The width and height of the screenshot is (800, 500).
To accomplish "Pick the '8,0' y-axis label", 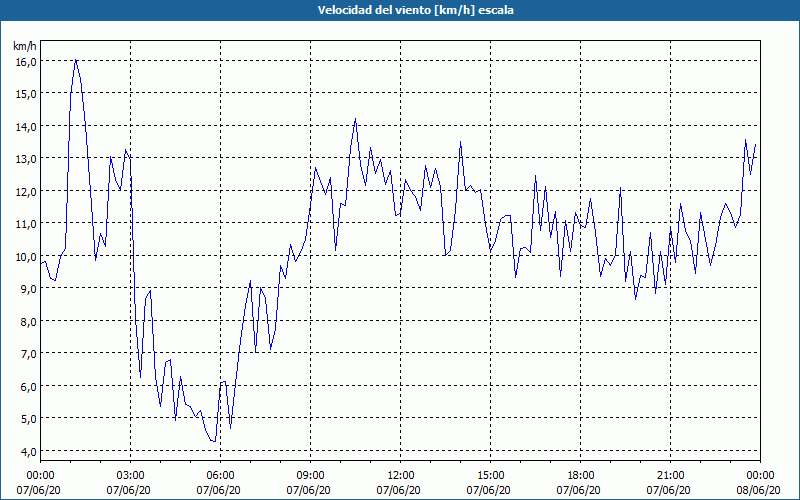I will [28, 321].
